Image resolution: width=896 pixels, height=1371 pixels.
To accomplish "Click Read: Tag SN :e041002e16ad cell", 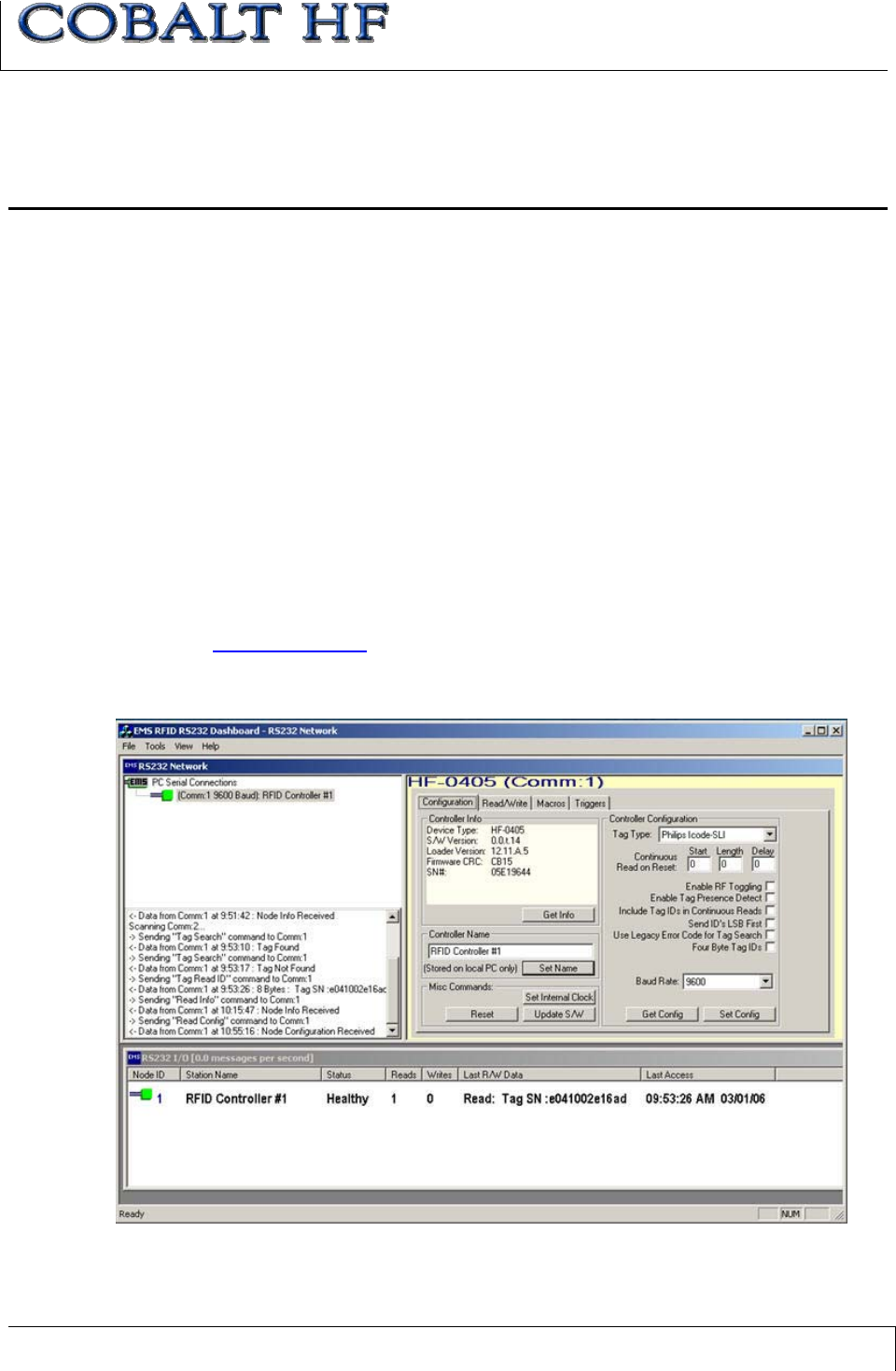I will coord(545,1099).
